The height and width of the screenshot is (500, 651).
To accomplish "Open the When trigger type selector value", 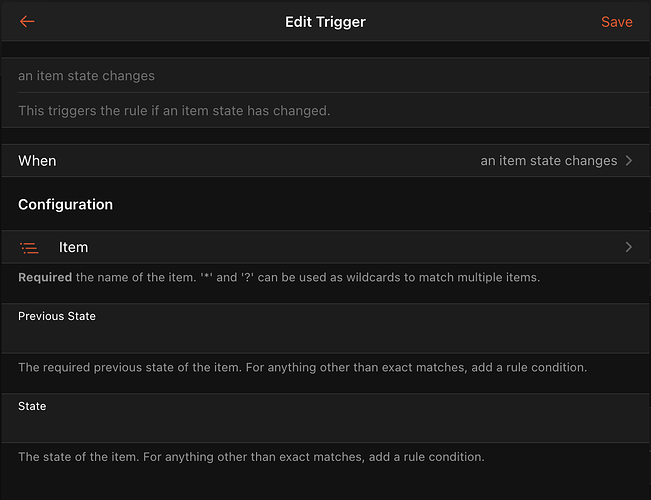I will click(548, 161).
